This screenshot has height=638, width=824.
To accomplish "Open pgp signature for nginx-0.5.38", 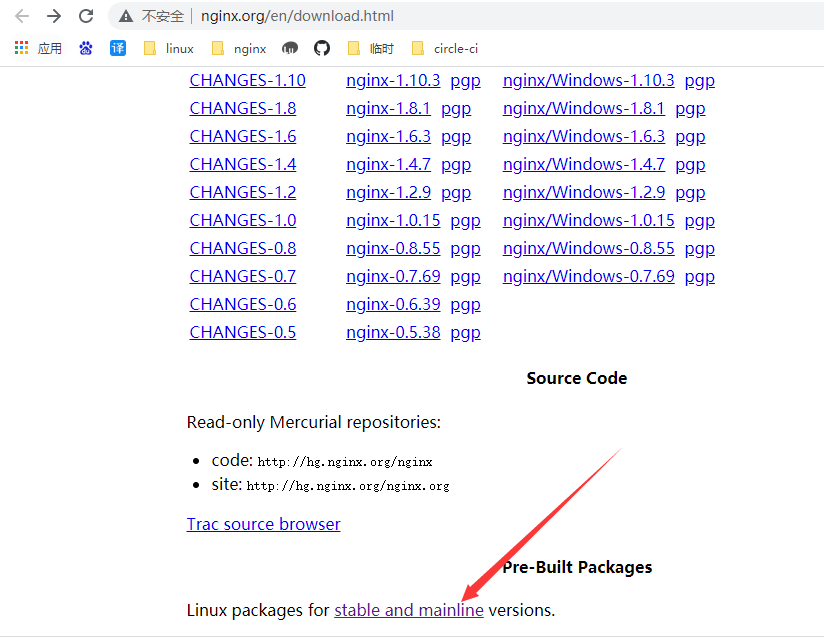I will (x=465, y=333).
